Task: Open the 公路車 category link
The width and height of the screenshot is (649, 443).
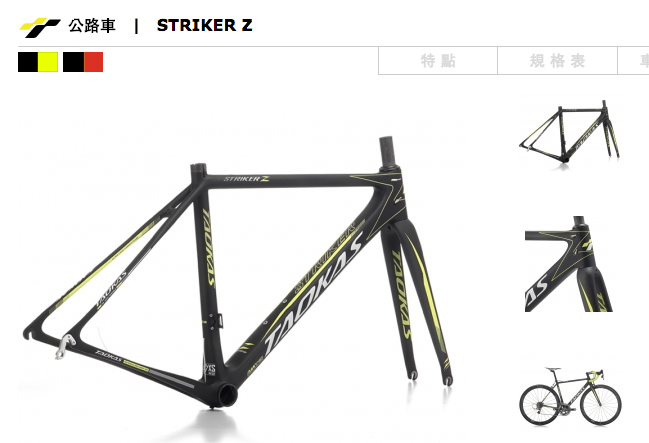Action: pos(92,26)
